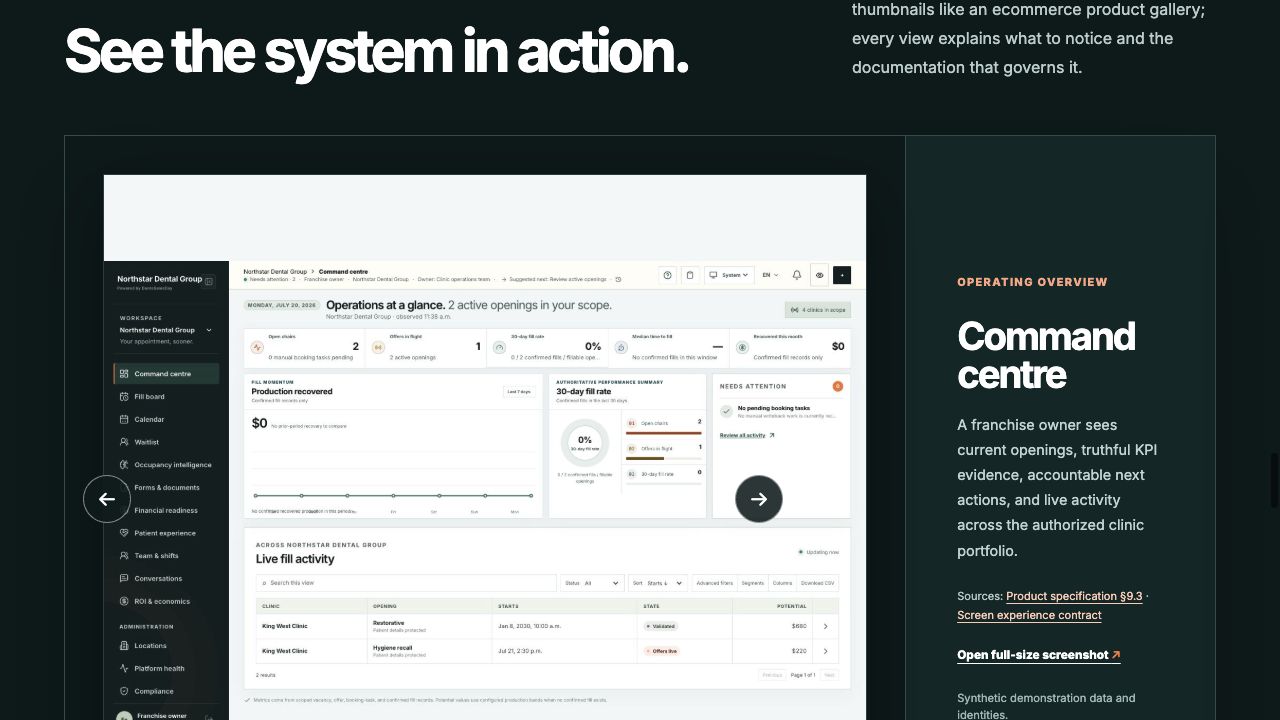Viewport: 1280px width, 720px height.
Task: Click the Platform health pulse icon
Action: 124,669
